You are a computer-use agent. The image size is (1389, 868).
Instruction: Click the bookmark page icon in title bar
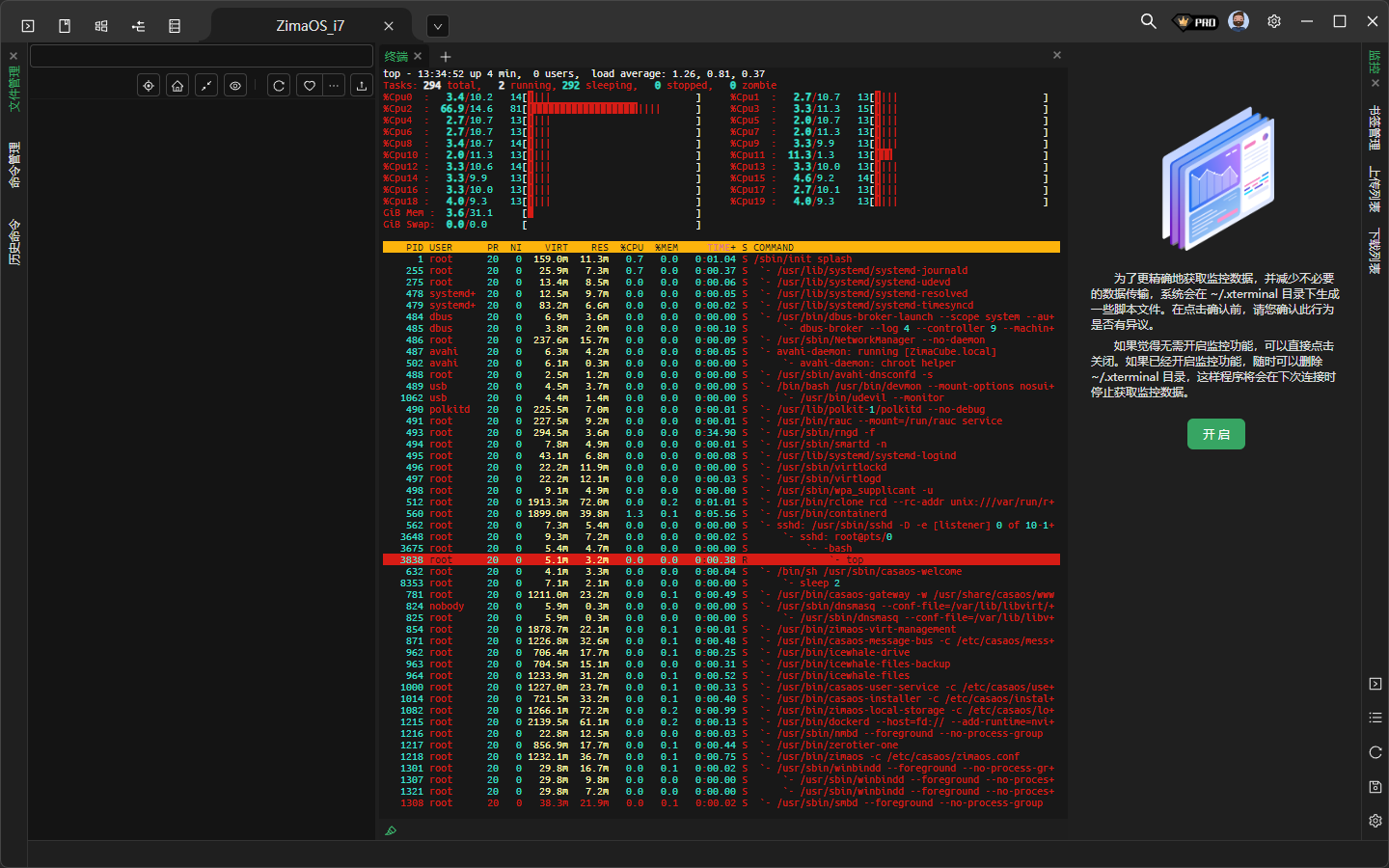click(x=65, y=26)
